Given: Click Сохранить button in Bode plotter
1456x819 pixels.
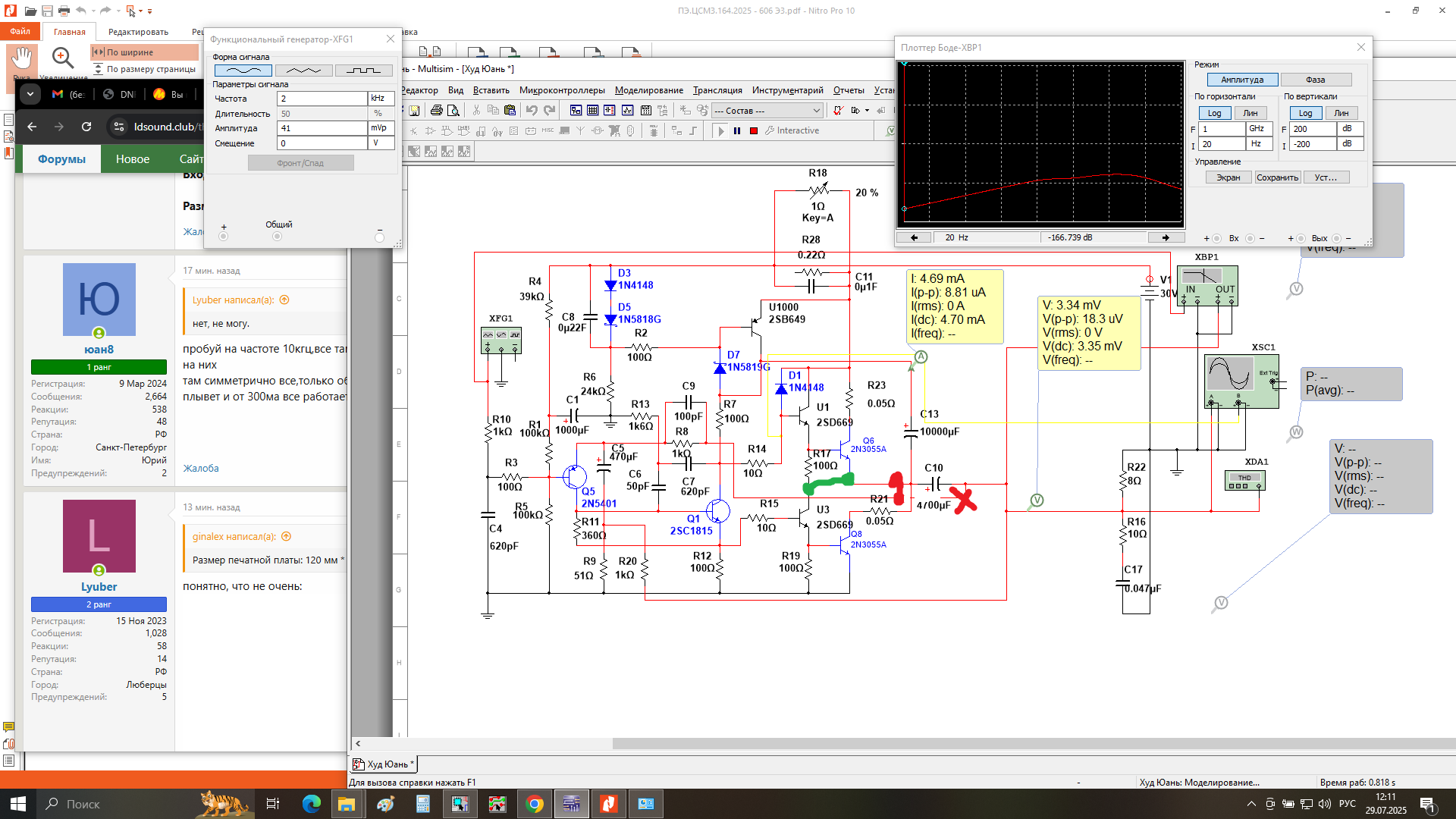Looking at the screenshot, I should (1277, 177).
